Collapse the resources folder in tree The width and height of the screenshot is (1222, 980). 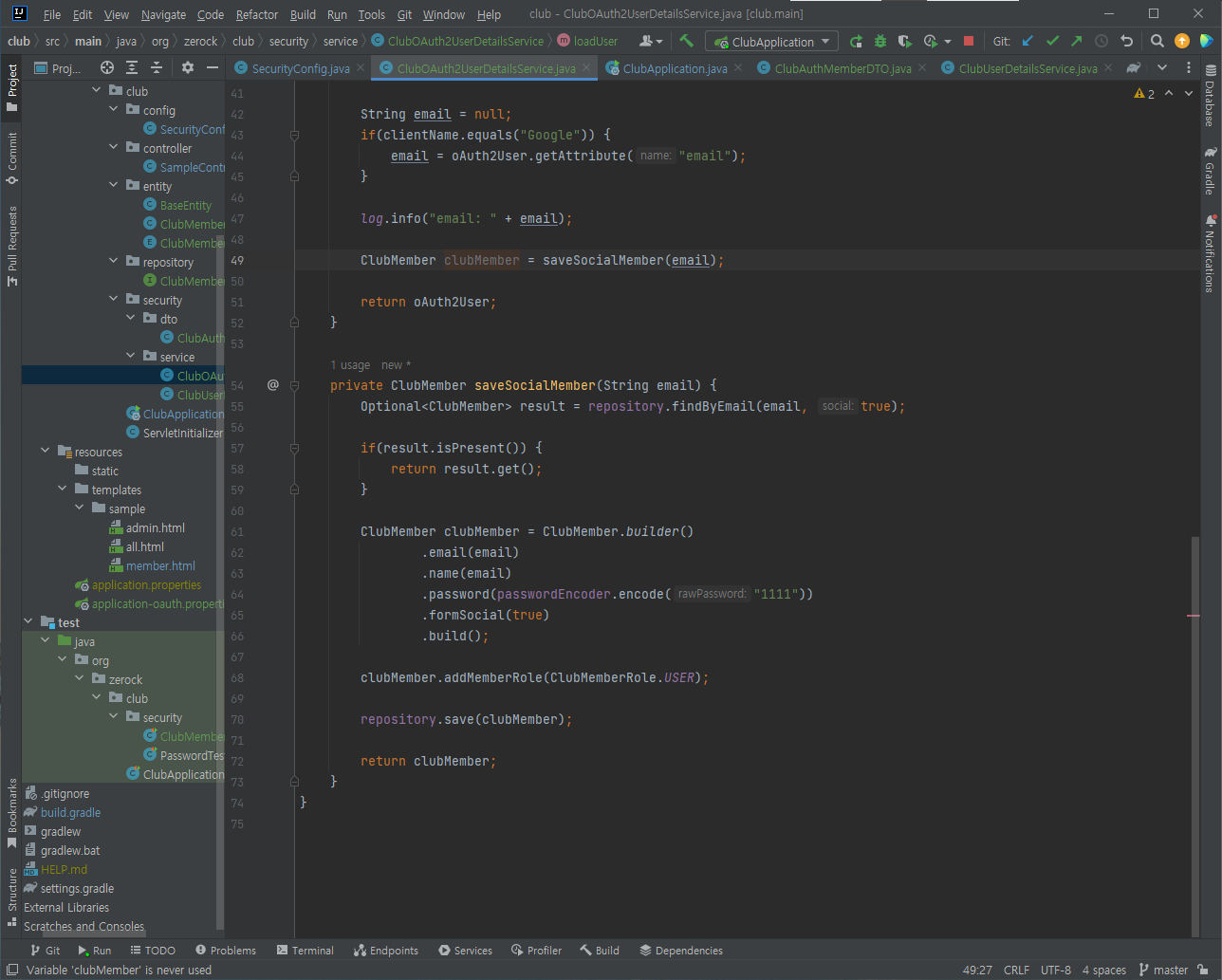coord(46,452)
